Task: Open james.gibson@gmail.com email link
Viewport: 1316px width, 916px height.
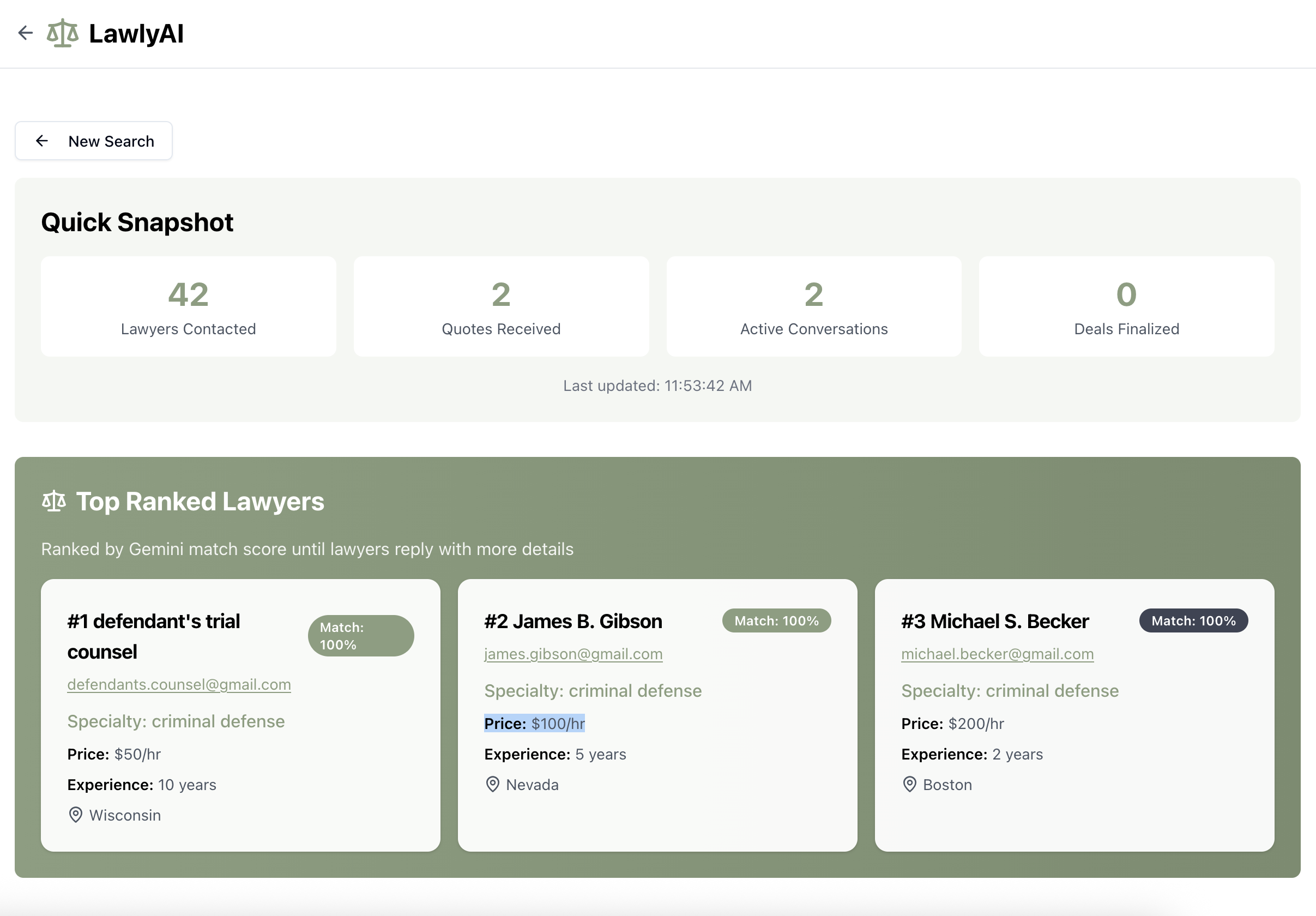Action: [x=573, y=654]
